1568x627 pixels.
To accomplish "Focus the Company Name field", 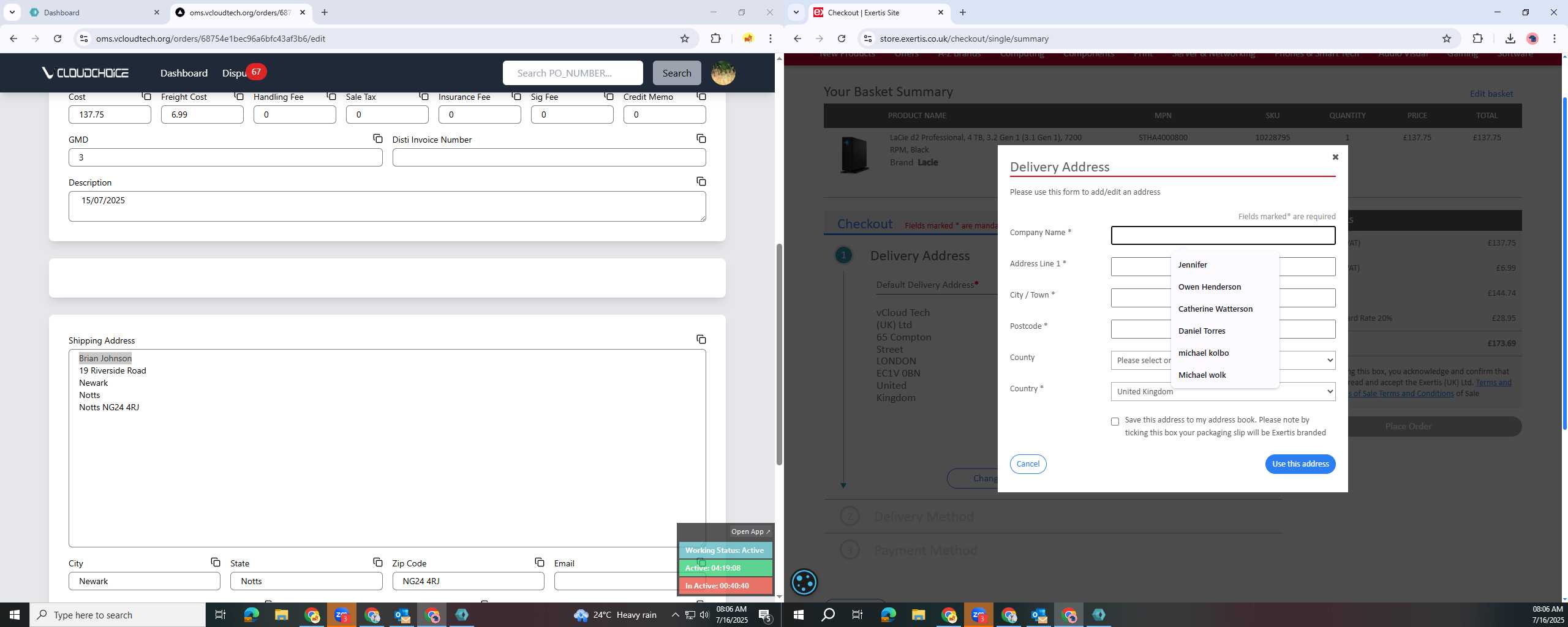I will click(x=1223, y=235).
